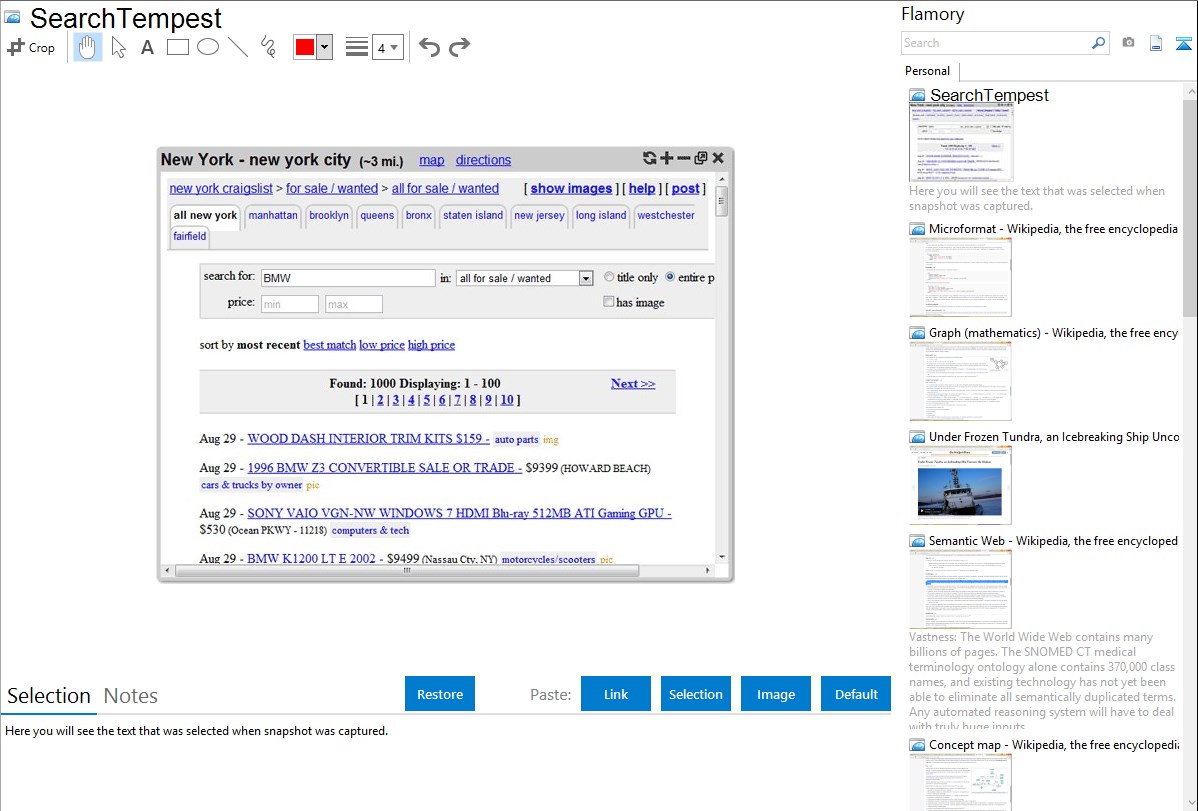
Task: Open the line width dropdown showing 4
Action: (x=388, y=48)
